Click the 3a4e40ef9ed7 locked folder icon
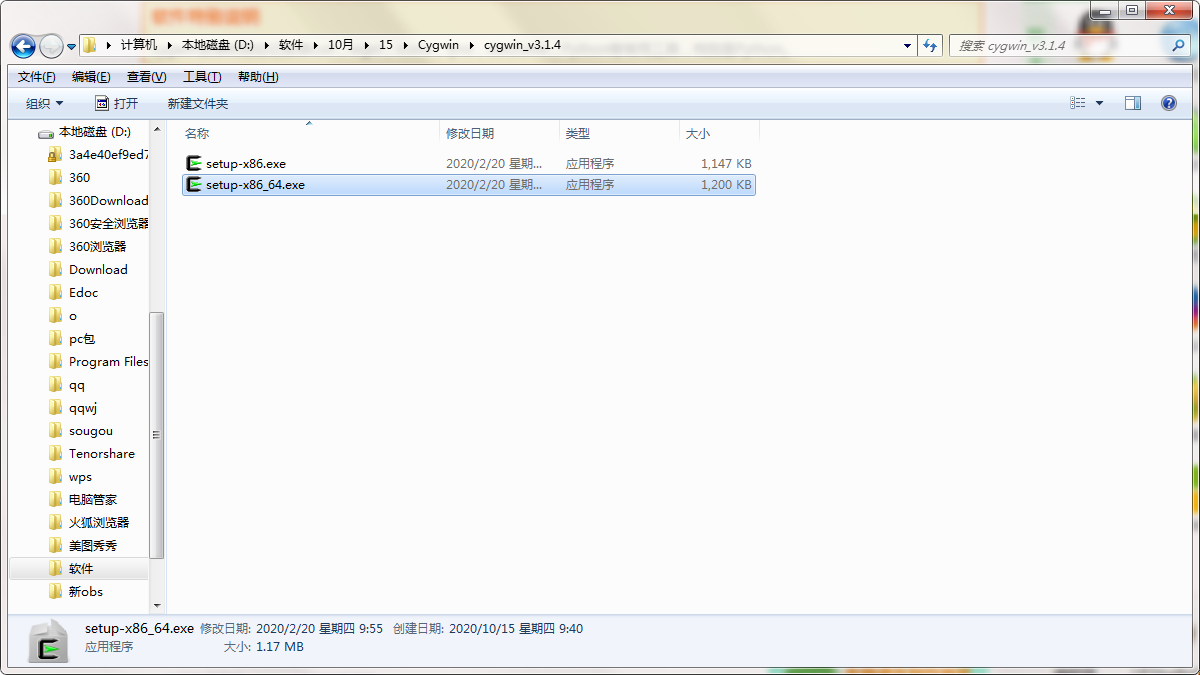 (56, 154)
